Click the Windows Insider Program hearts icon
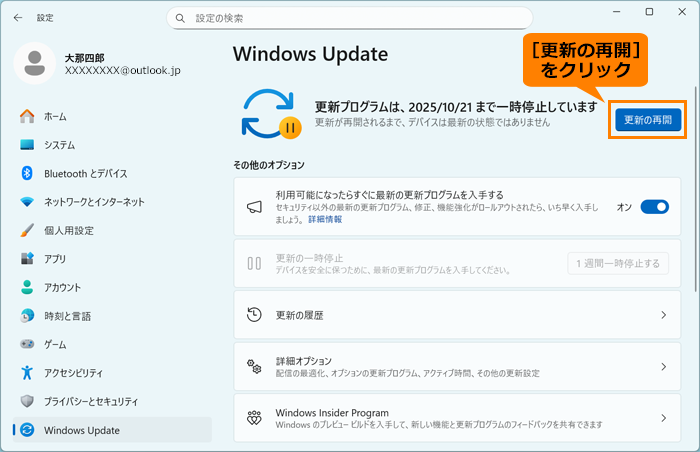The width and height of the screenshot is (700, 452). pyautogui.click(x=254, y=418)
